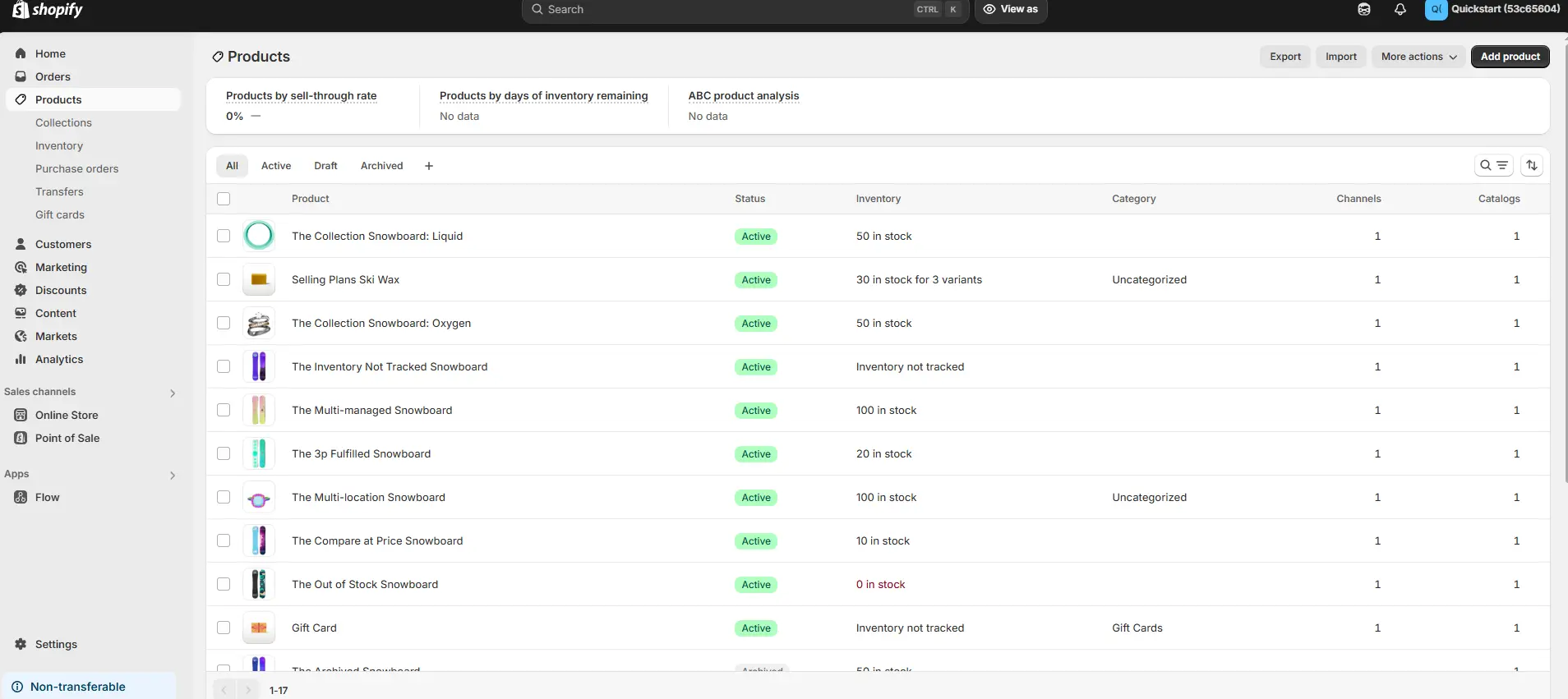Click the View as button
1568x699 pixels.
[1011, 10]
